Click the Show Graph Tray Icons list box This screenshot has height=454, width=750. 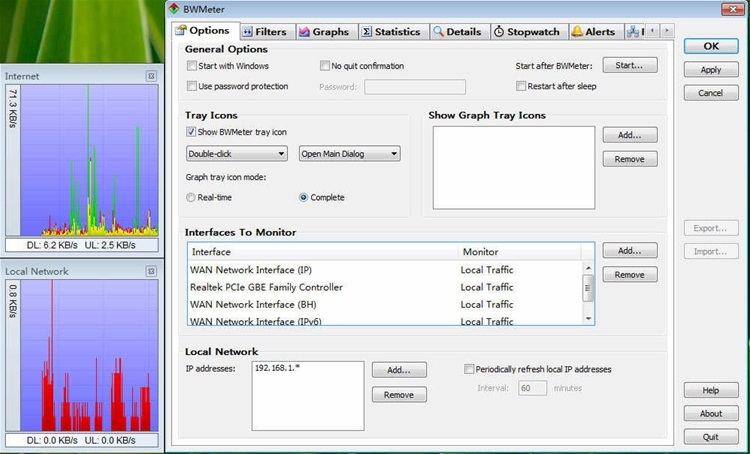[514, 167]
